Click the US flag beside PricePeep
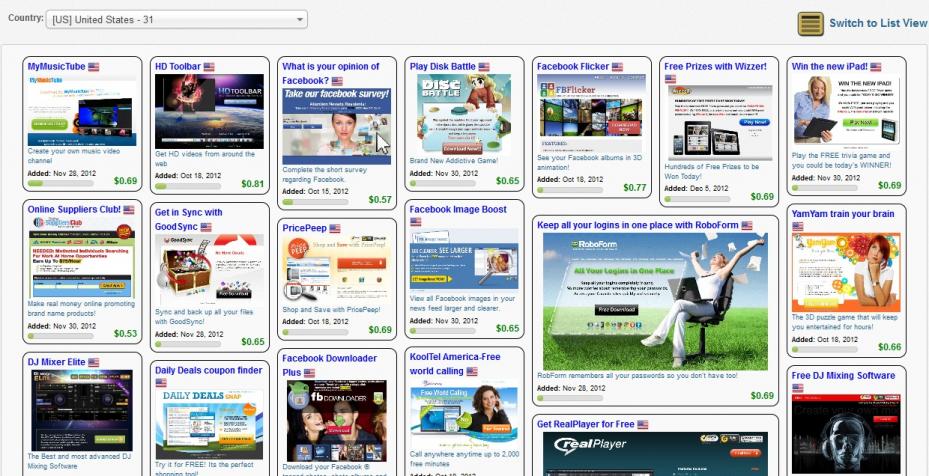Image resolution: width=929 pixels, height=476 pixels. click(335, 228)
